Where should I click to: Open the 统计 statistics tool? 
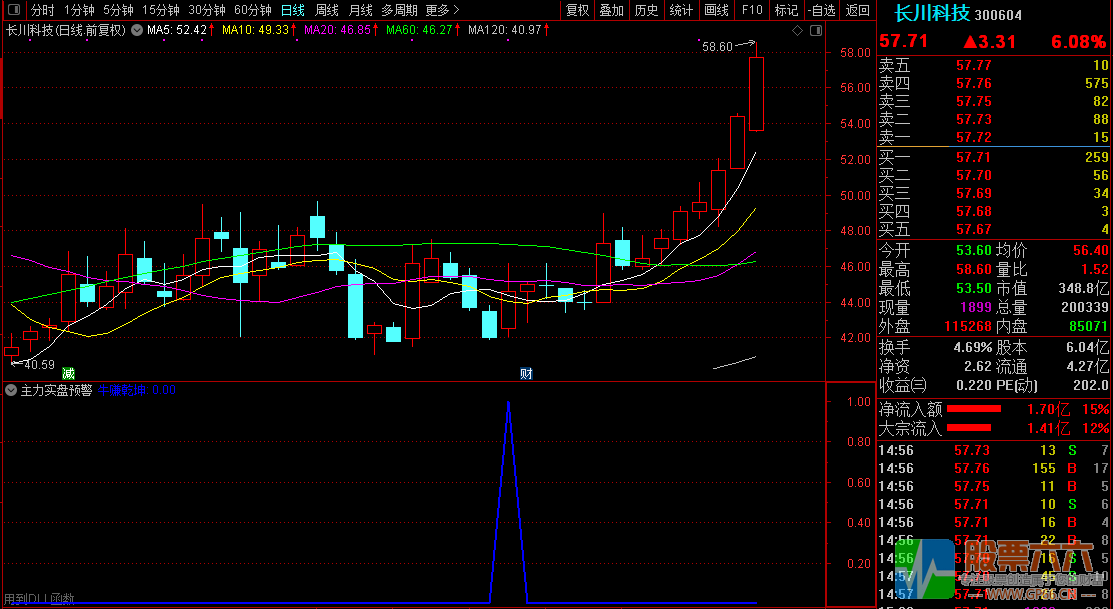[681, 10]
